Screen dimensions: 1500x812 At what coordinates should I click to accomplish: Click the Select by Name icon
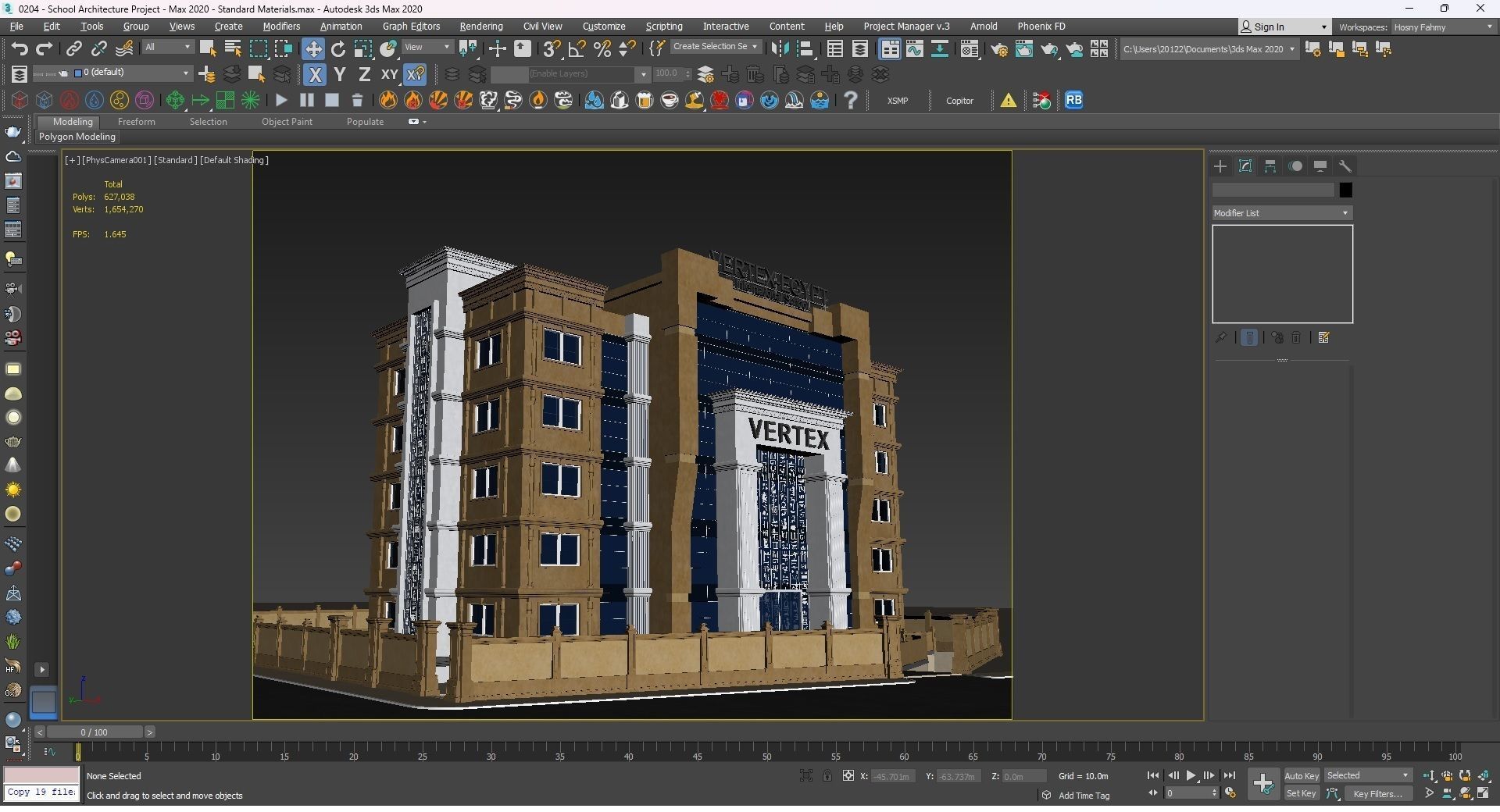click(x=233, y=48)
